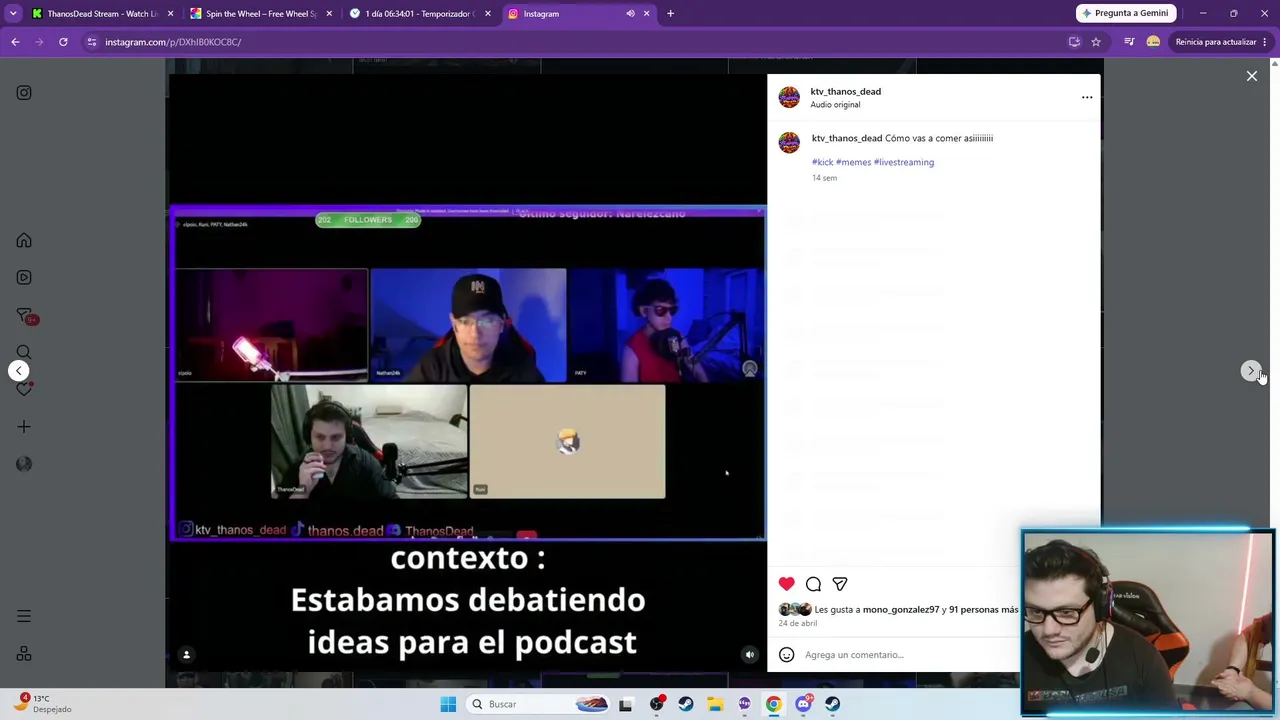The height and width of the screenshot is (720, 1280).
Task: Open mono_gonzalez97 profile link
Action: coord(900,610)
